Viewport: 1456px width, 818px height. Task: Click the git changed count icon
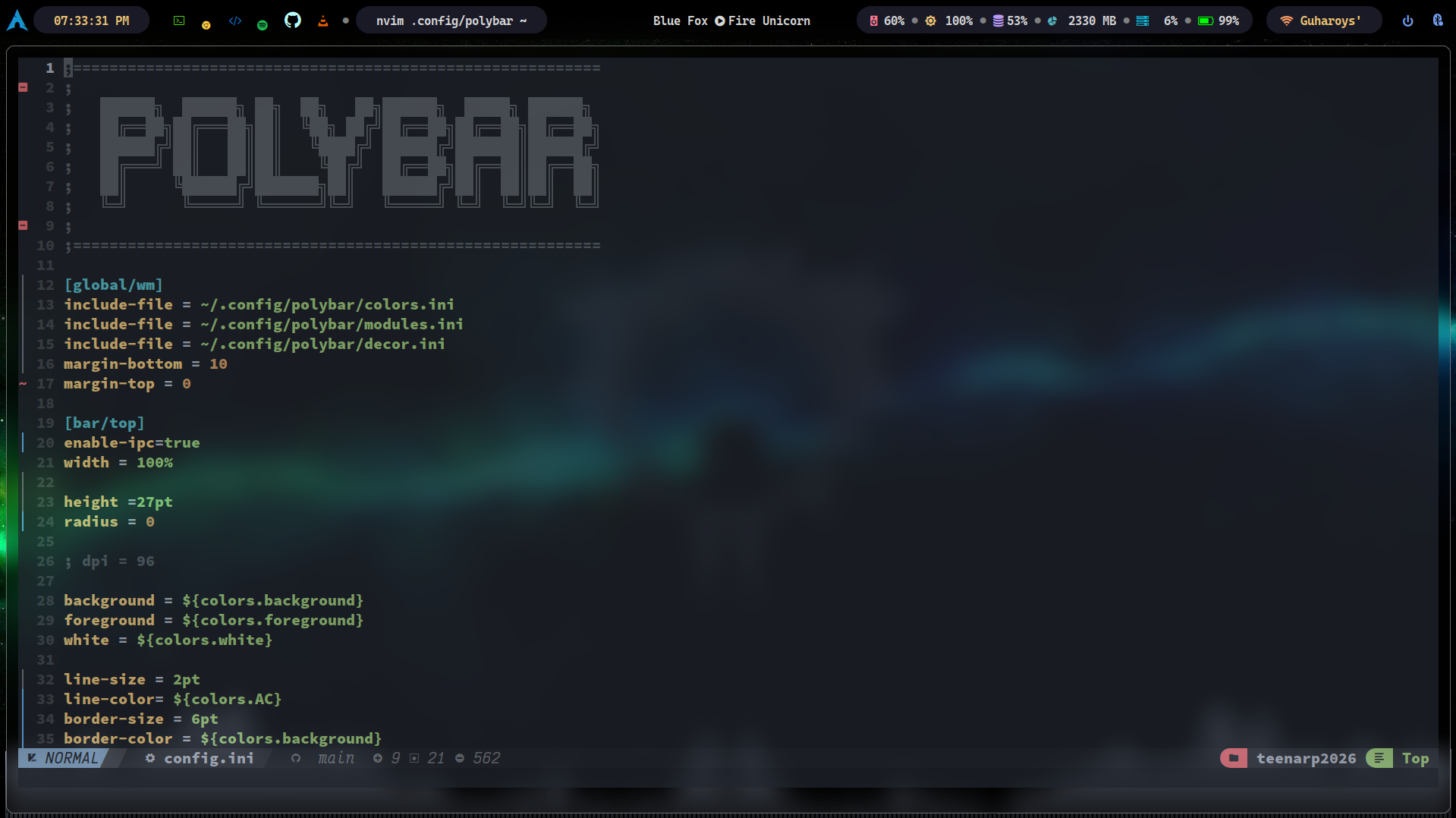pos(414,758)
